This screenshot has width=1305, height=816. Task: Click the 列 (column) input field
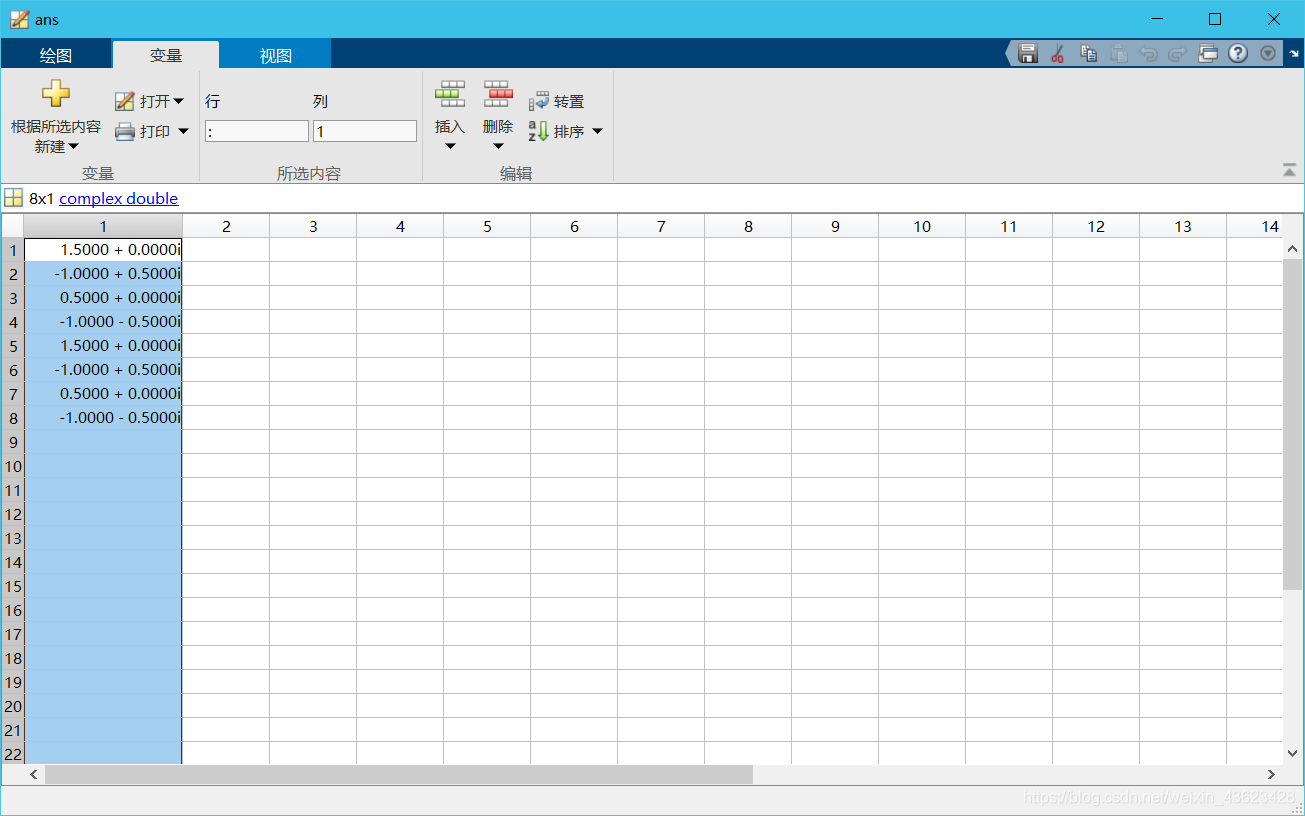coord(365,131)
